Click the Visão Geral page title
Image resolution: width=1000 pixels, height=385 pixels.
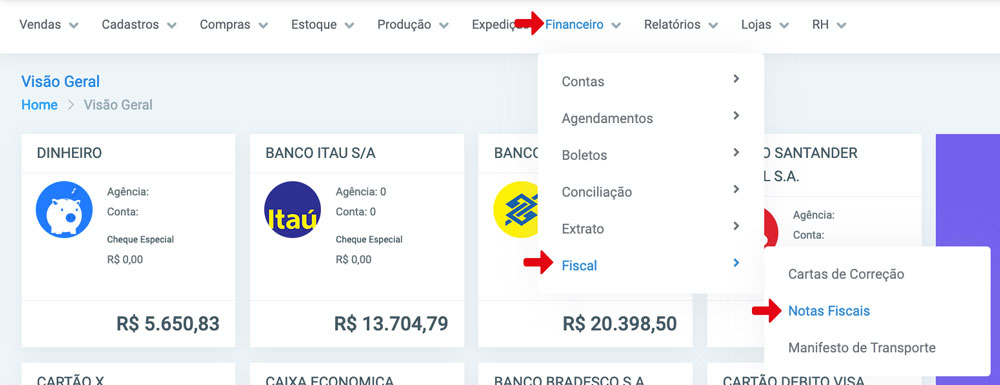tap(61, 82)
